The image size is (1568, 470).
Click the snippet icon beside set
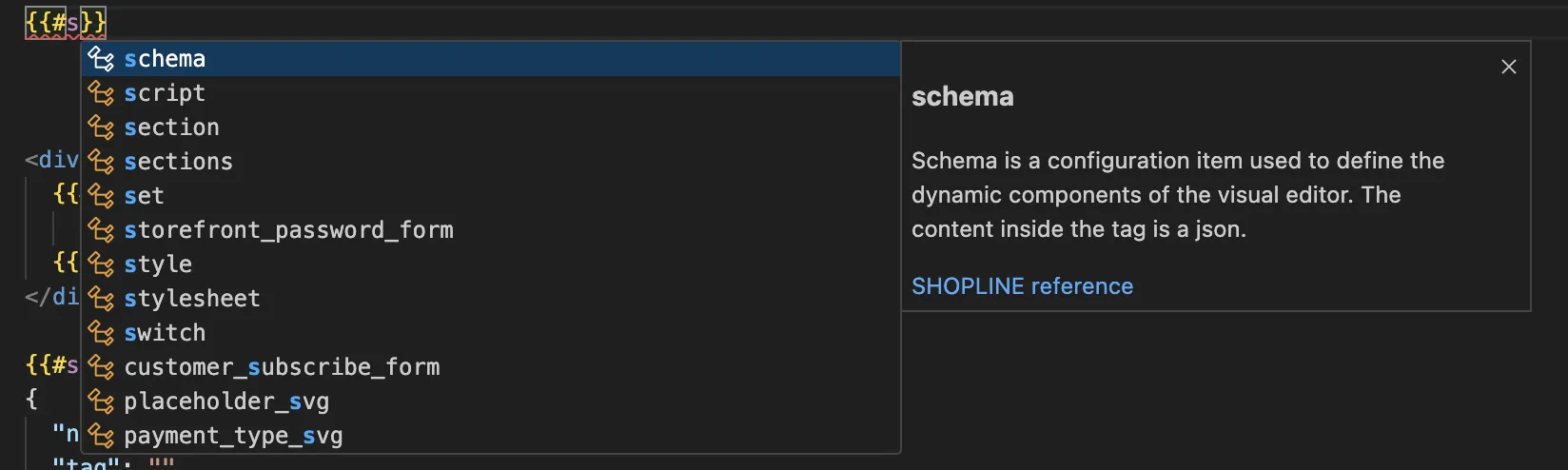pyautogui.click(x=101, y=196)
